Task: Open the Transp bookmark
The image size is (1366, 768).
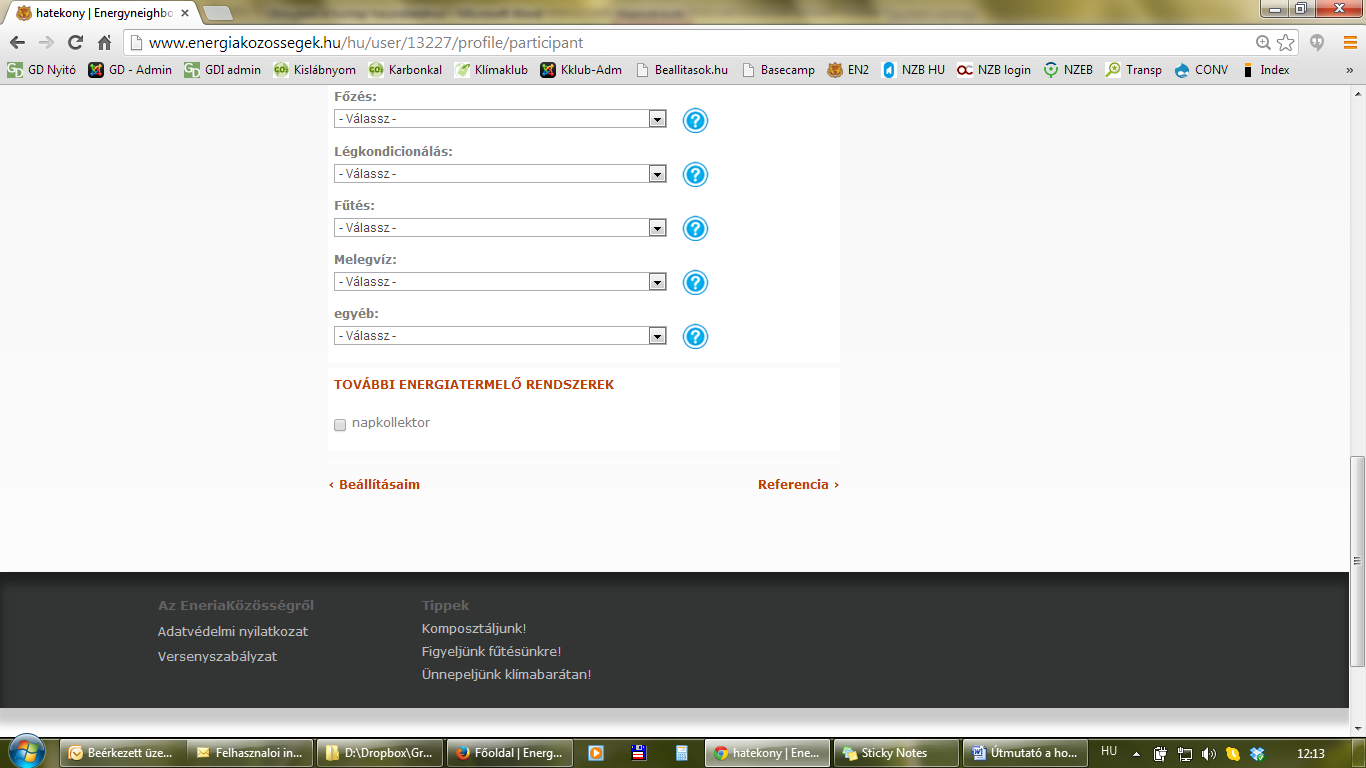Action: [1133, 70]
